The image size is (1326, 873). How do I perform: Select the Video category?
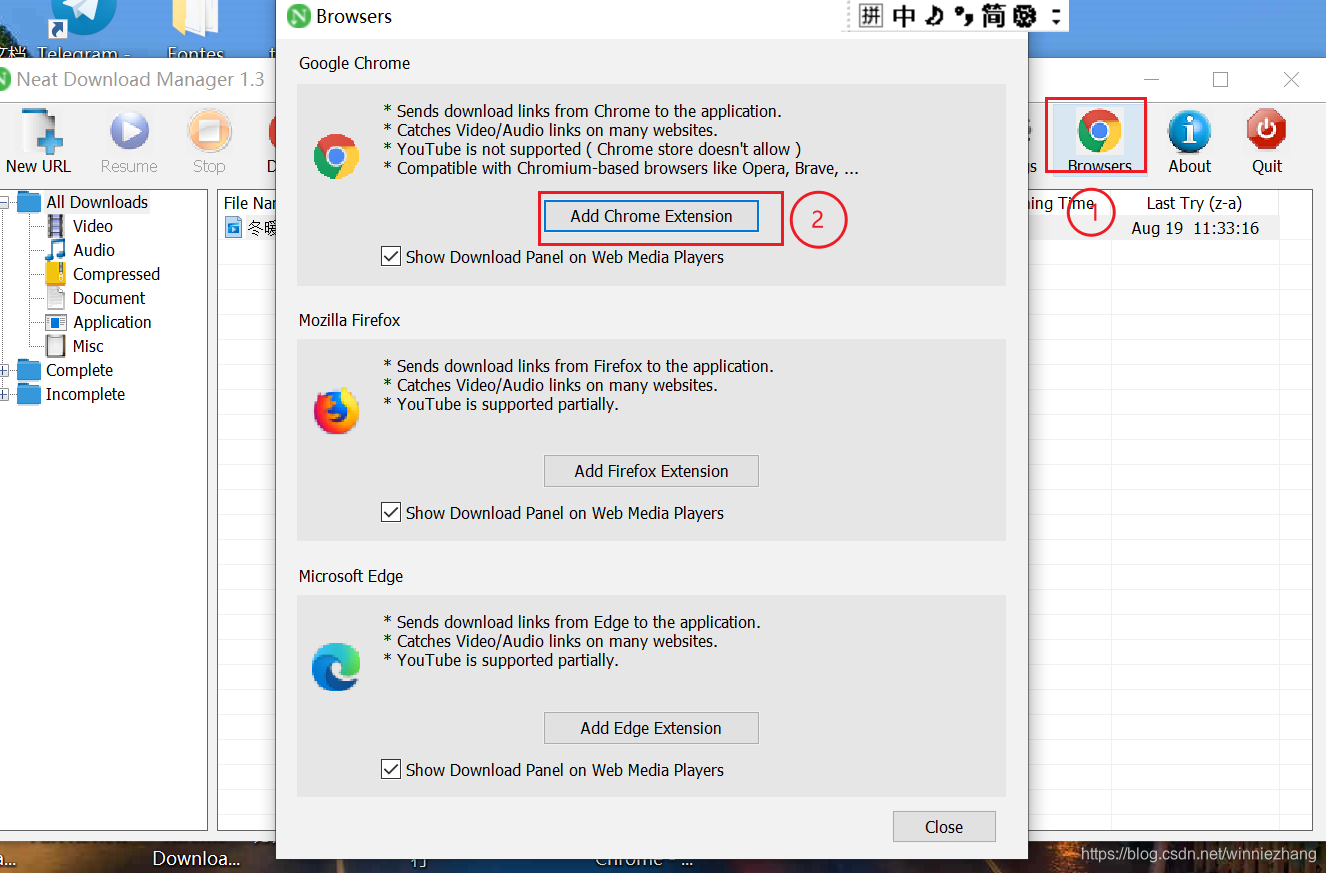(x=92, y=226)
